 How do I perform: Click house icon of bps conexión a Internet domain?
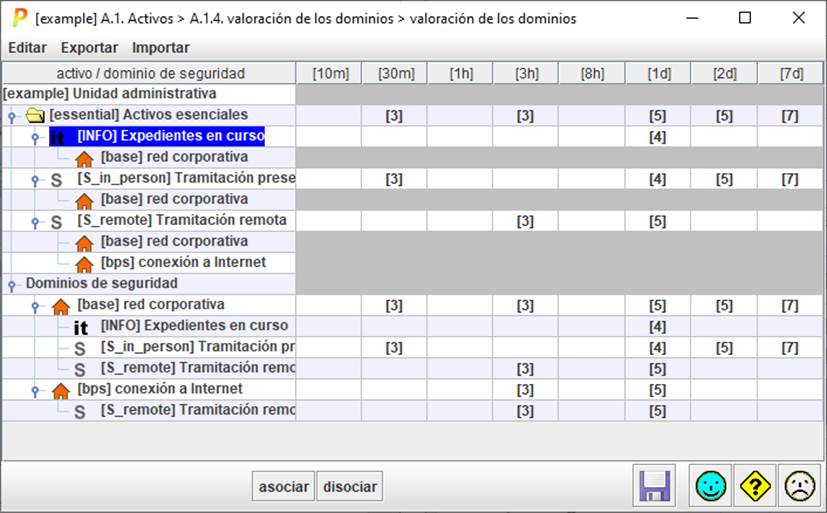(x=61, y=390)
